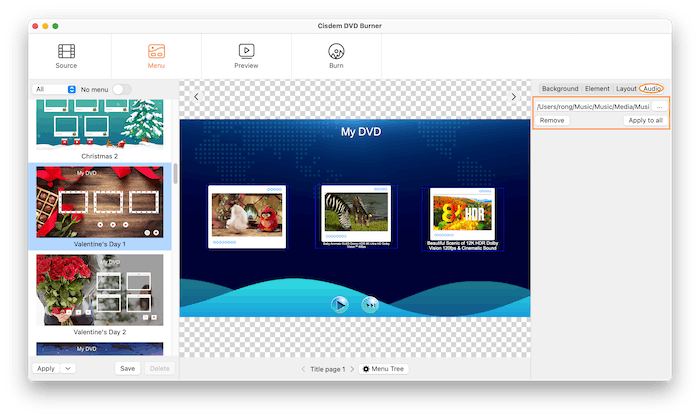Viewport: 700px width, 418px height.
Task: Click the Remove audio button
Action: [552, 120]
